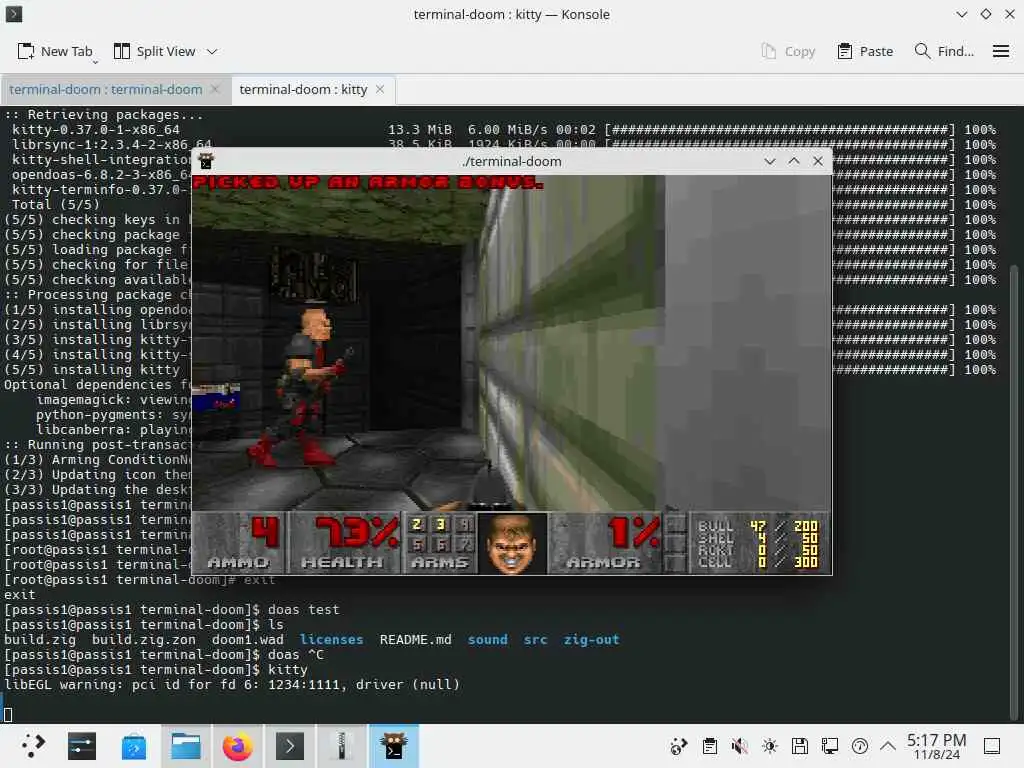Viewport: 1024px width, 768px height.
Task: Minimize the ./terminal-doom game window
Action: tap(769, 161)
